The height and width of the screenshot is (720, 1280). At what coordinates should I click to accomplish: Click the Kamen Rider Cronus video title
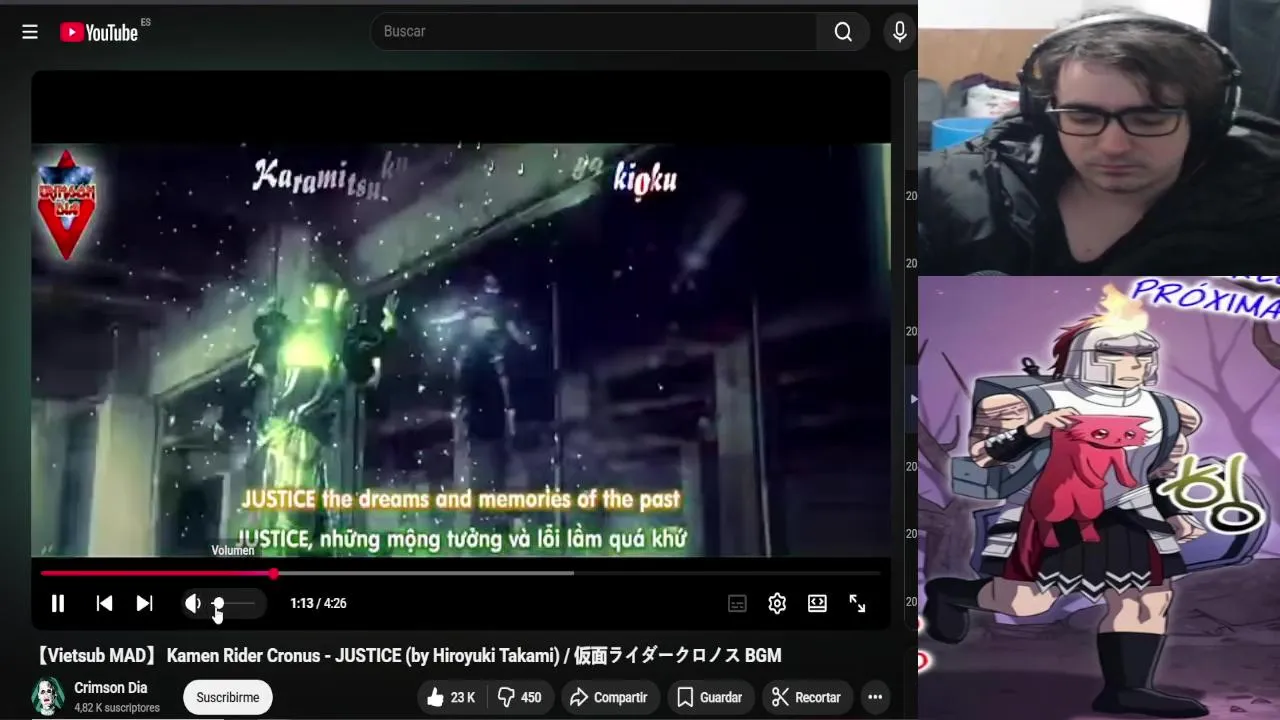(x=407, y=655)
